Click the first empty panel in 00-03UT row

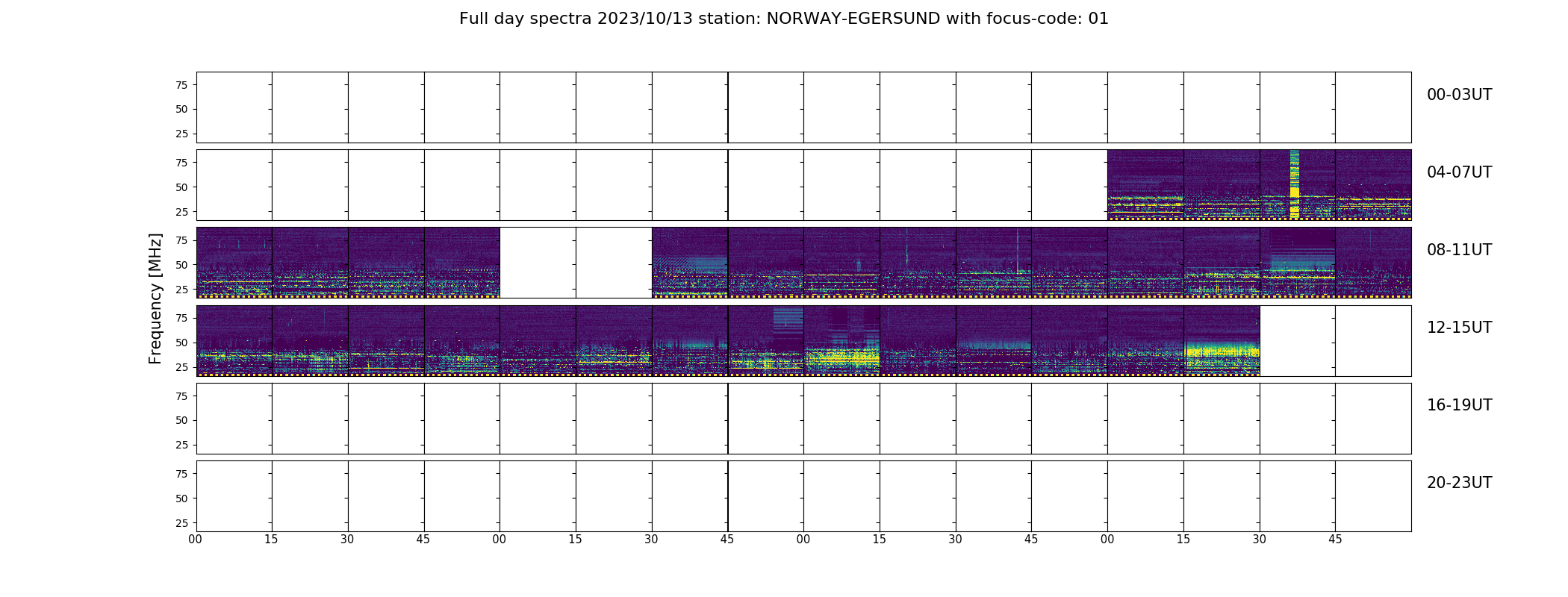(234, 107)
